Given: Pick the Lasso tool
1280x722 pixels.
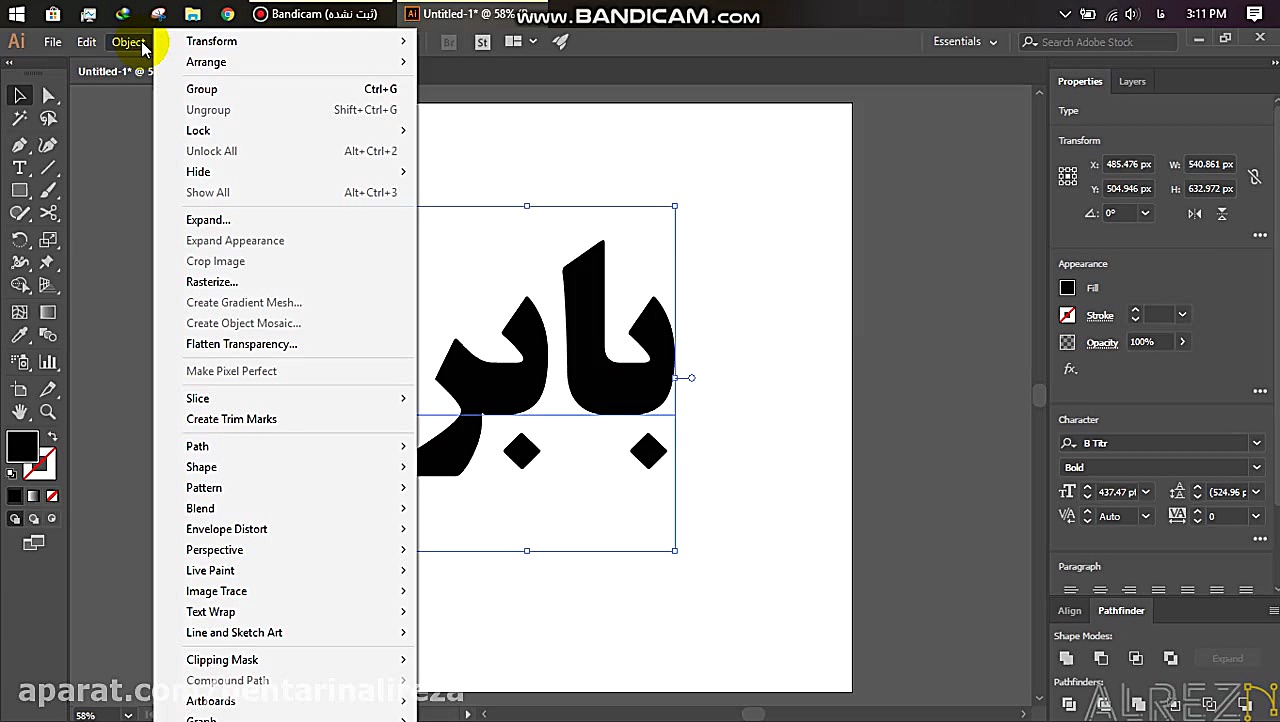Looking at the screenshot, I should (48, 119).
